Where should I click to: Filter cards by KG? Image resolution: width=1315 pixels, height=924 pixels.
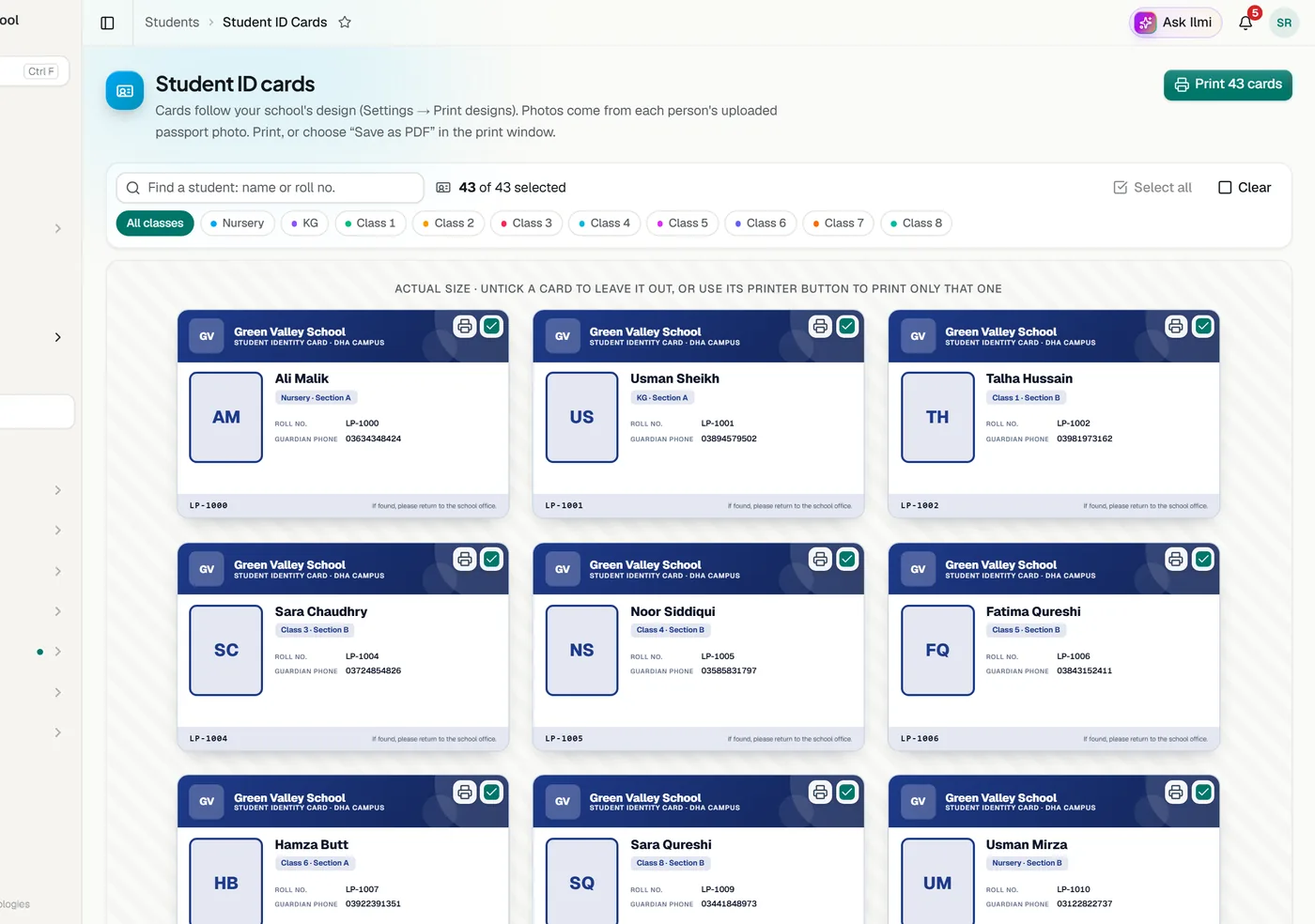(304, 223)
